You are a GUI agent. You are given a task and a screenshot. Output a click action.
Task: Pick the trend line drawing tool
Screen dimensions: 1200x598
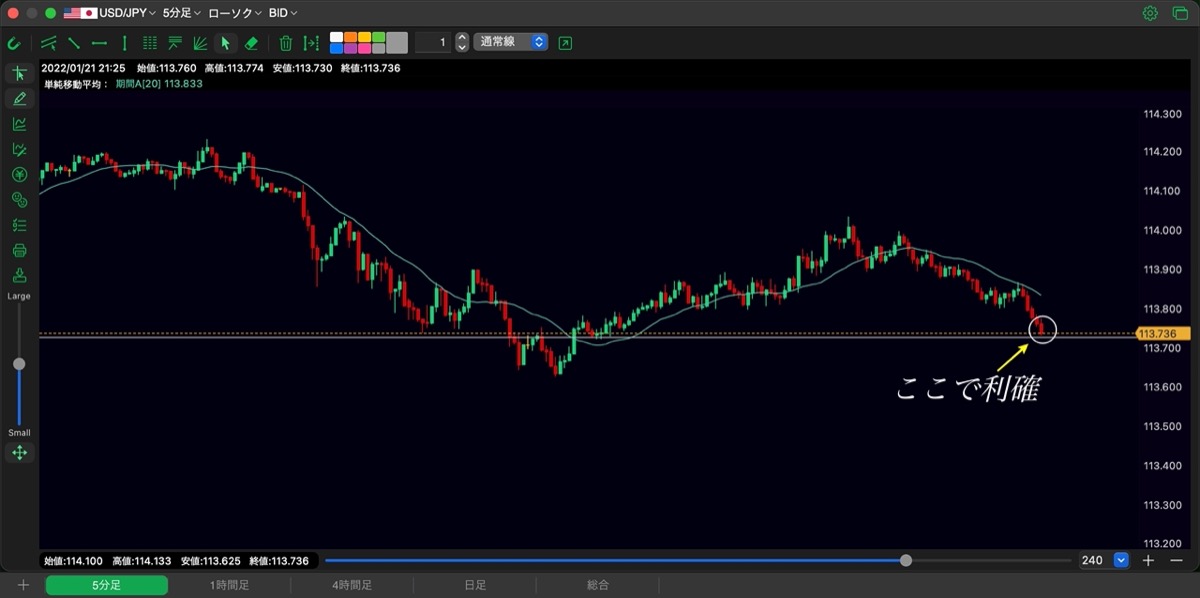[74, 43]
